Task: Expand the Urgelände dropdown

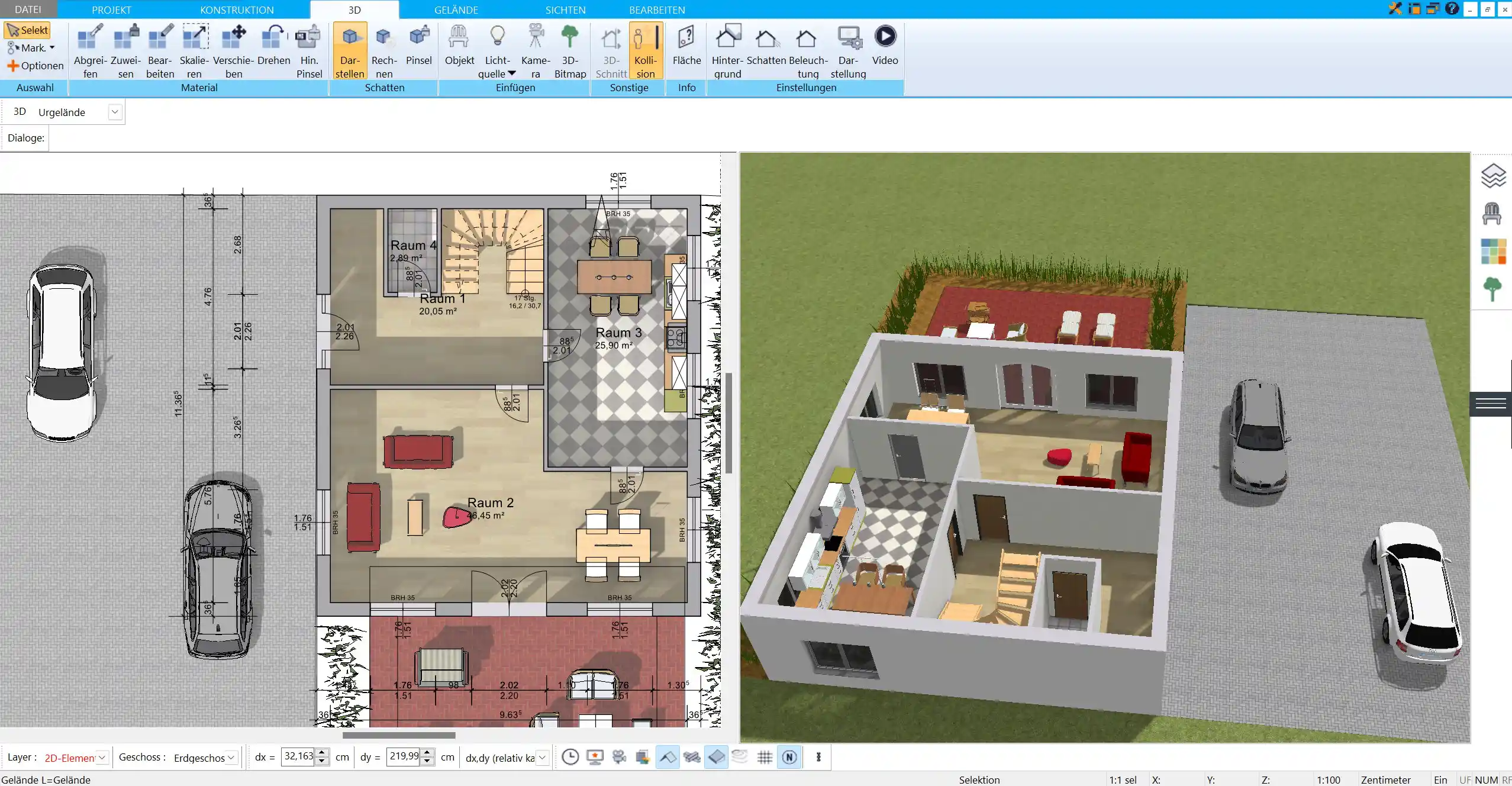Action: 115,112
